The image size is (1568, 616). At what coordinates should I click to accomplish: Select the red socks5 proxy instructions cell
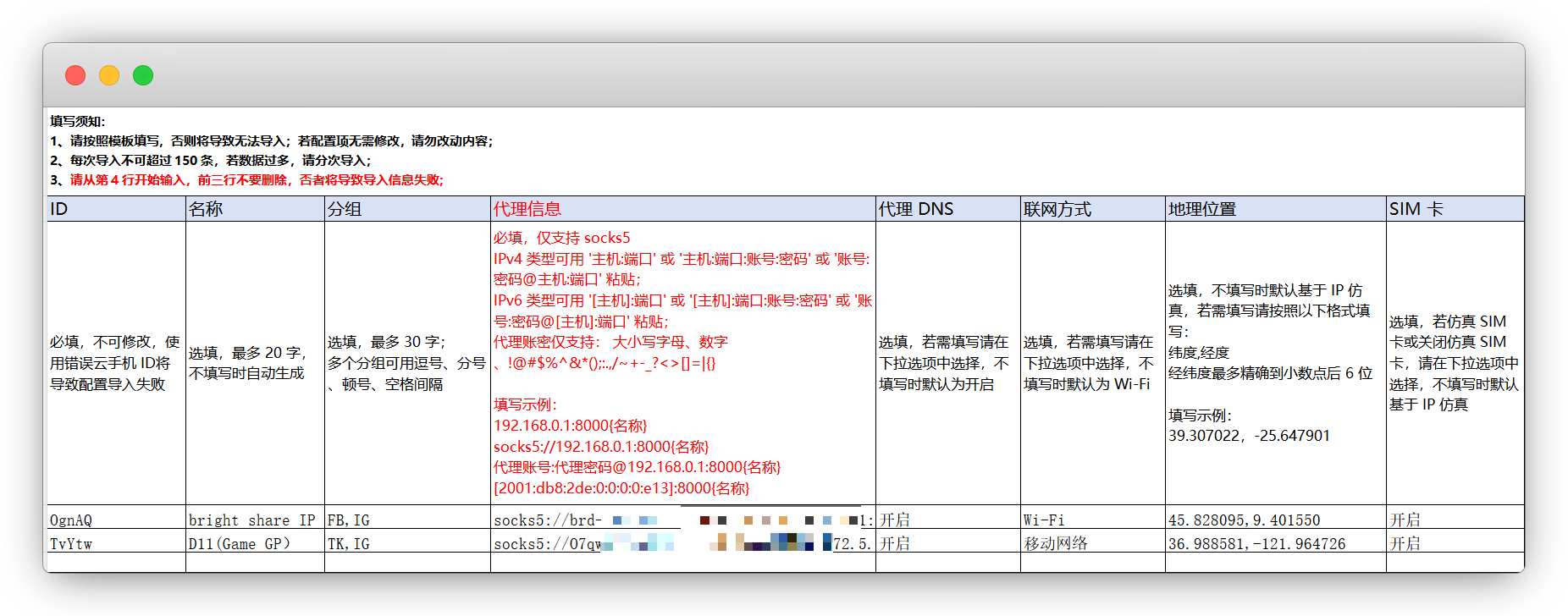(x=683, y=363)
